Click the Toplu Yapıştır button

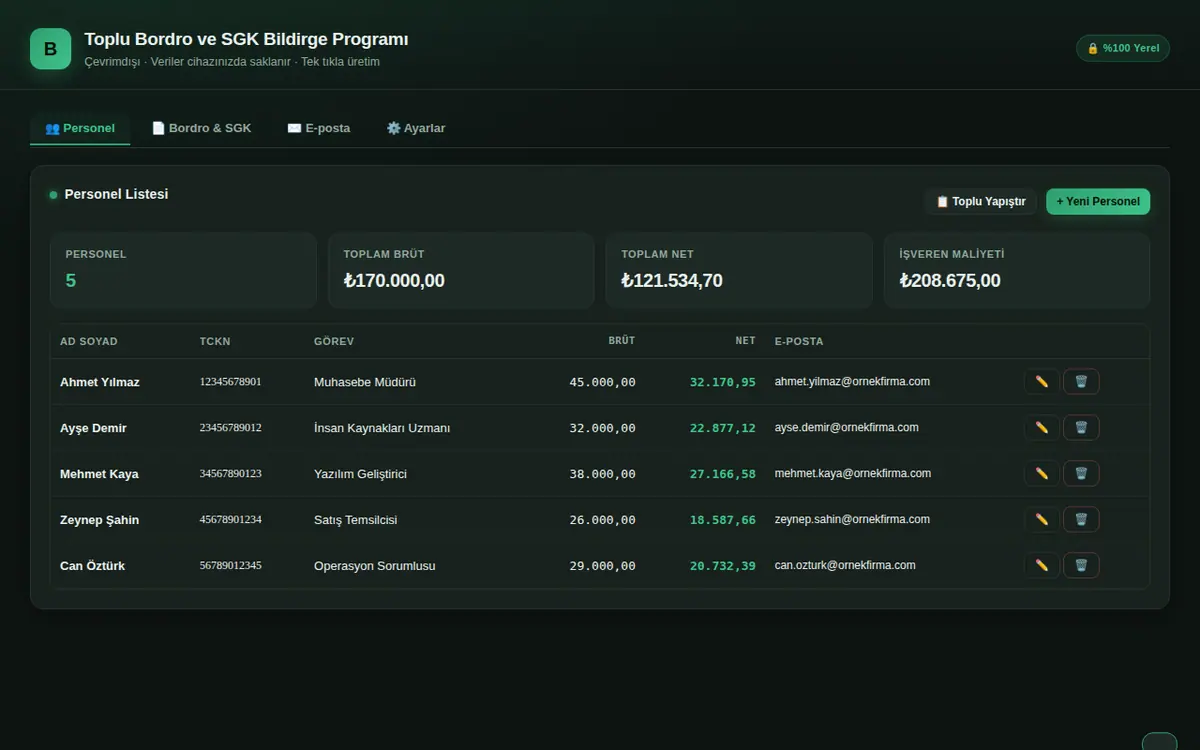pos(981,202)
